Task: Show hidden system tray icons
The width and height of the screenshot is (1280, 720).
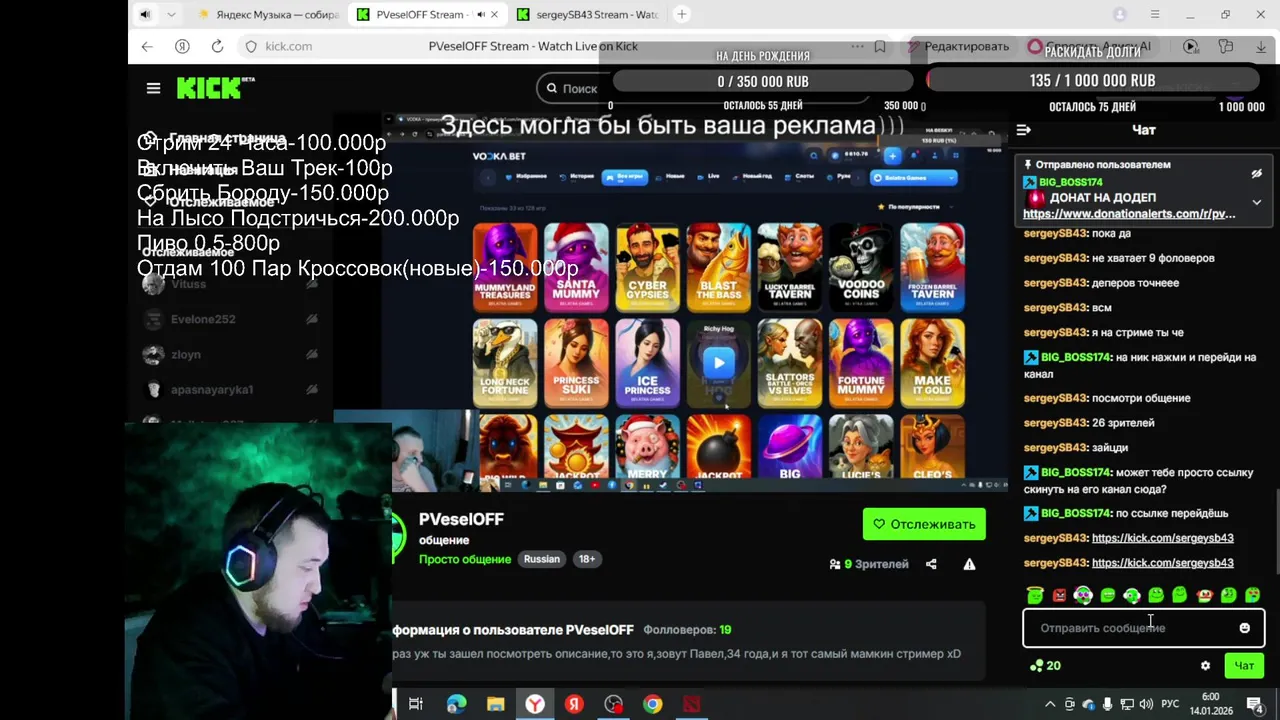Action: click(1050, 704)
